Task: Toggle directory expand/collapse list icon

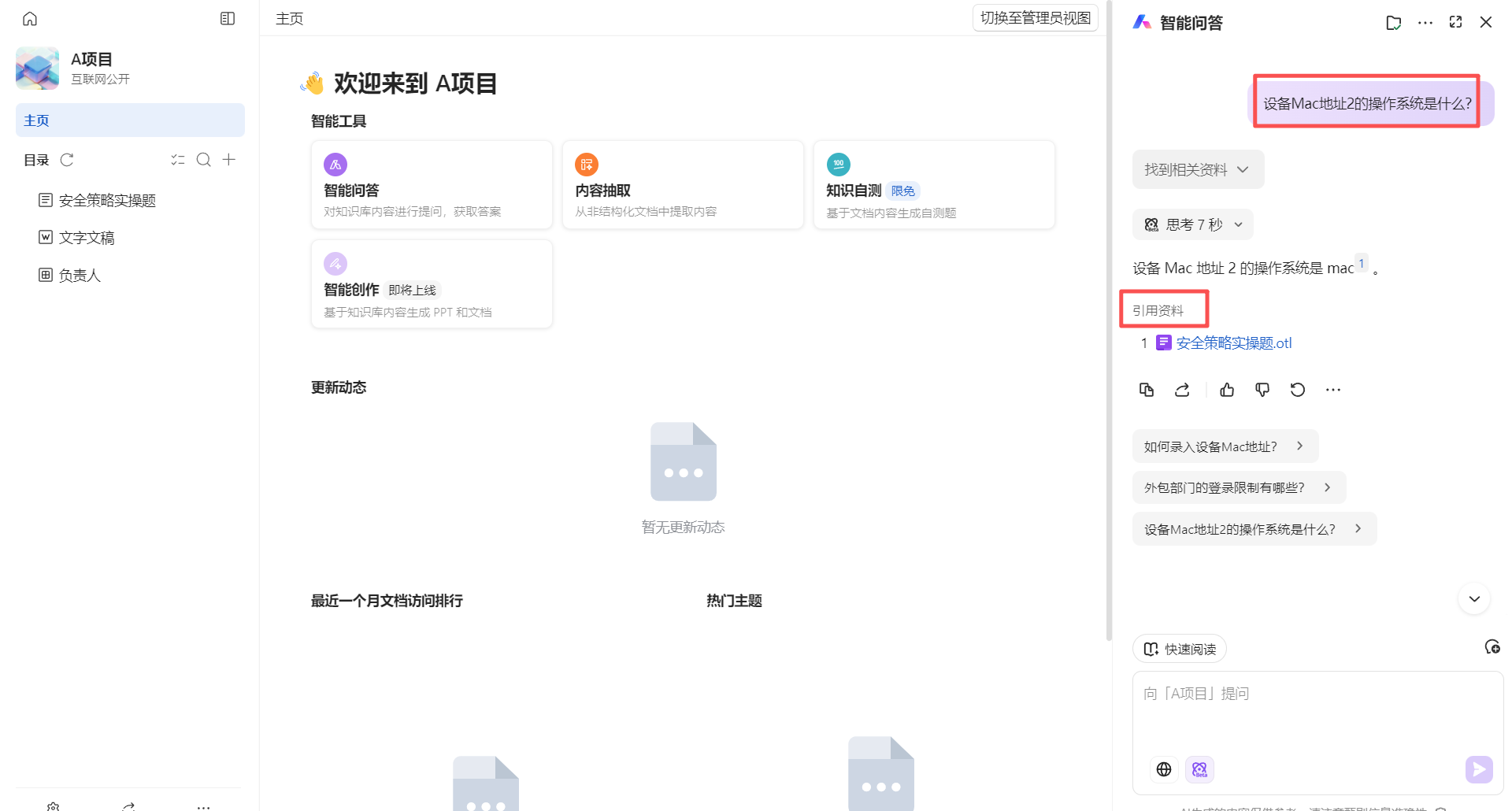Action: coord(178,160)
